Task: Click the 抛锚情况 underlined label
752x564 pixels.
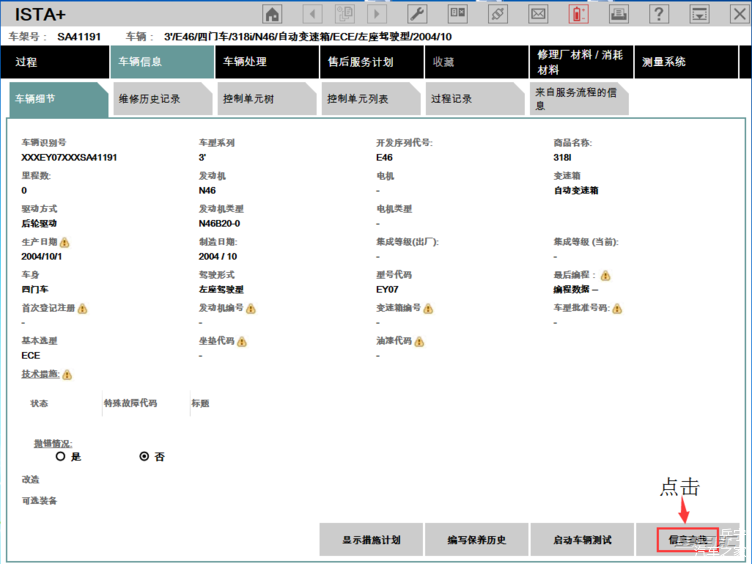Action: coord(53,444)
